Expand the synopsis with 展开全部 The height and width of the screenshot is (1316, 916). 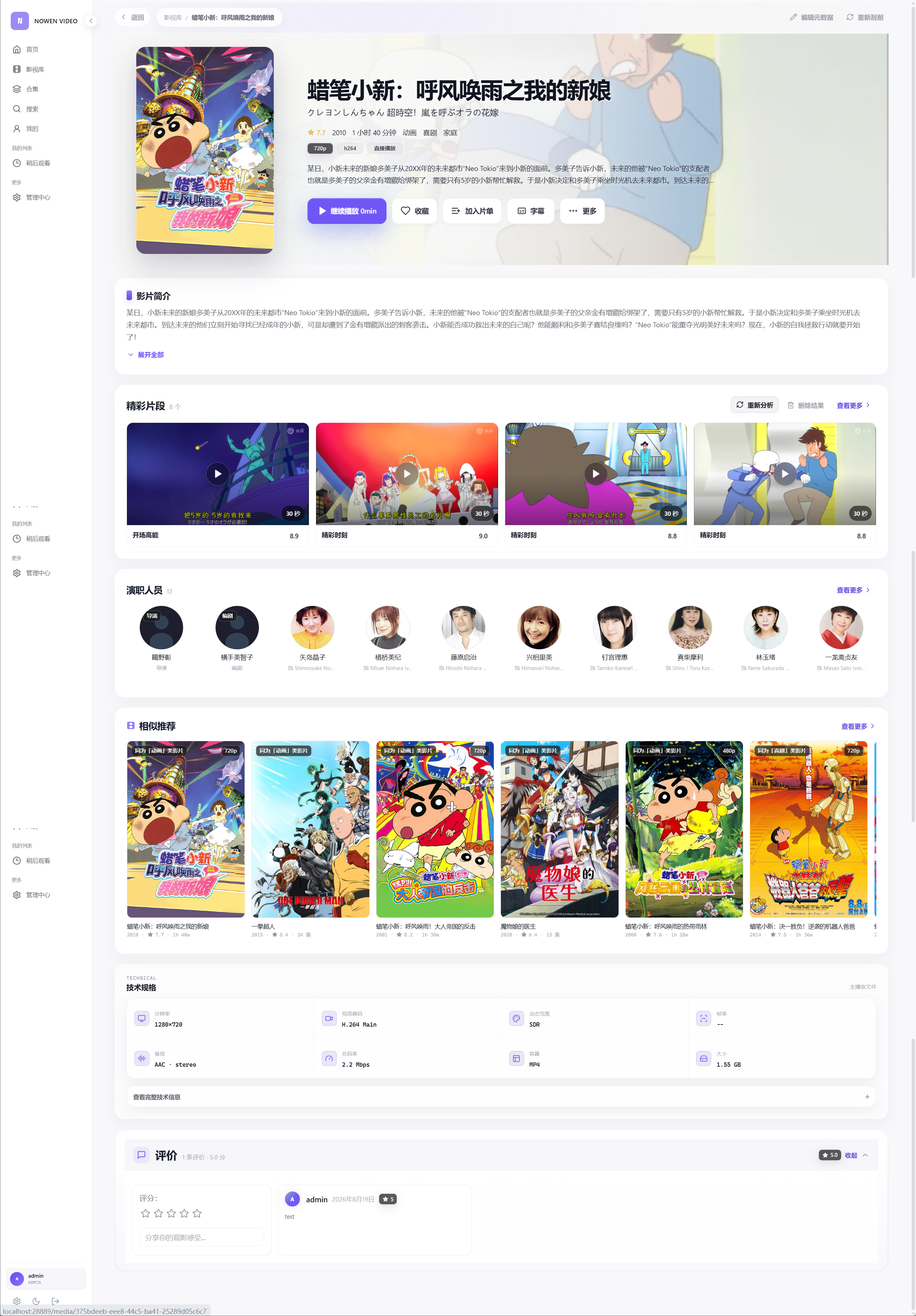[x=146, y=355]
